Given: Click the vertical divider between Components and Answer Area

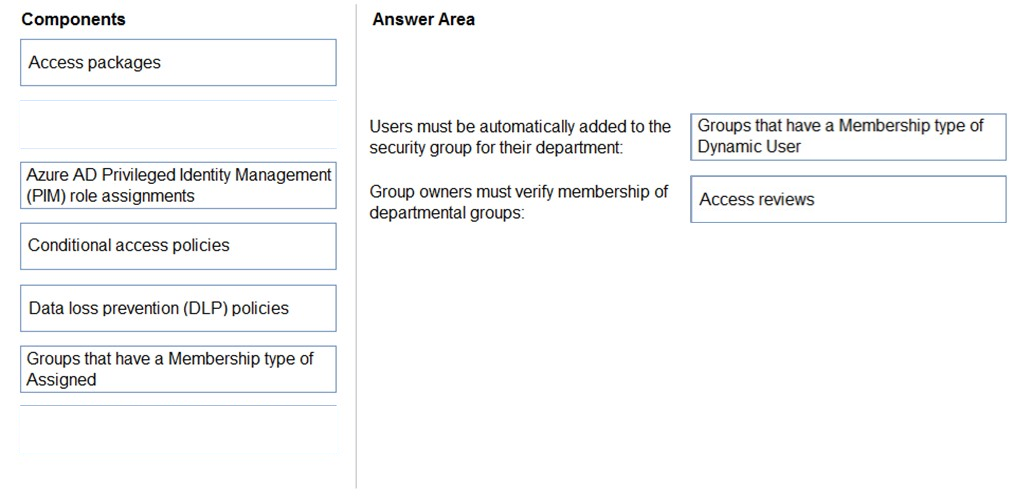Looking at the screenshot, I should pyautogui.click(x=356, y=246).
